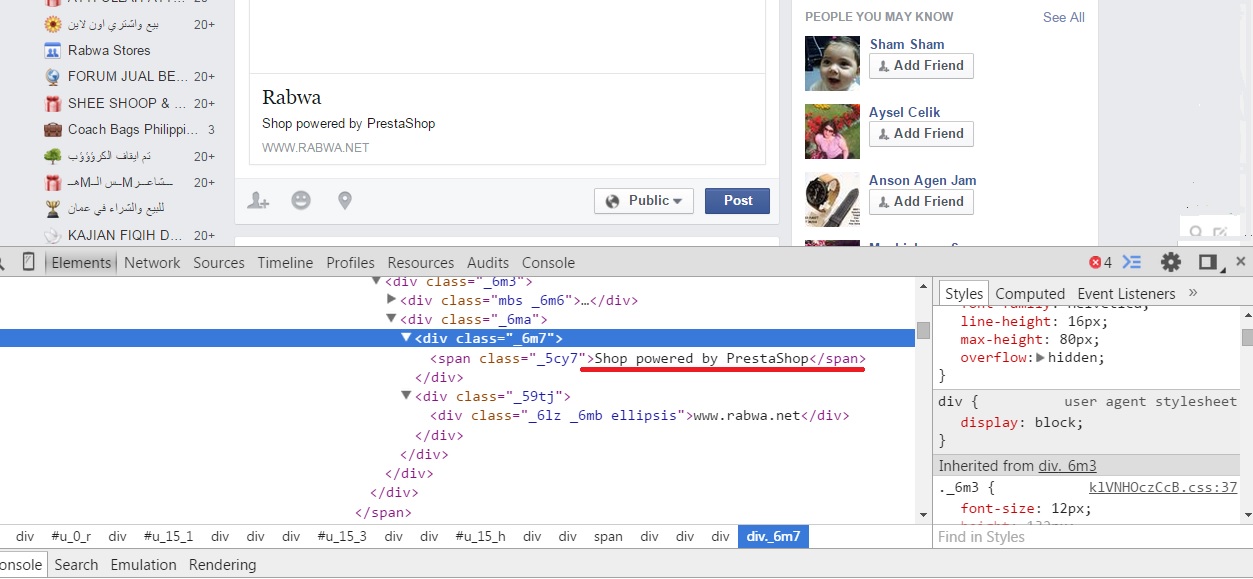
Task: Switch to the Timeline tab
Action: click(285, 263)
